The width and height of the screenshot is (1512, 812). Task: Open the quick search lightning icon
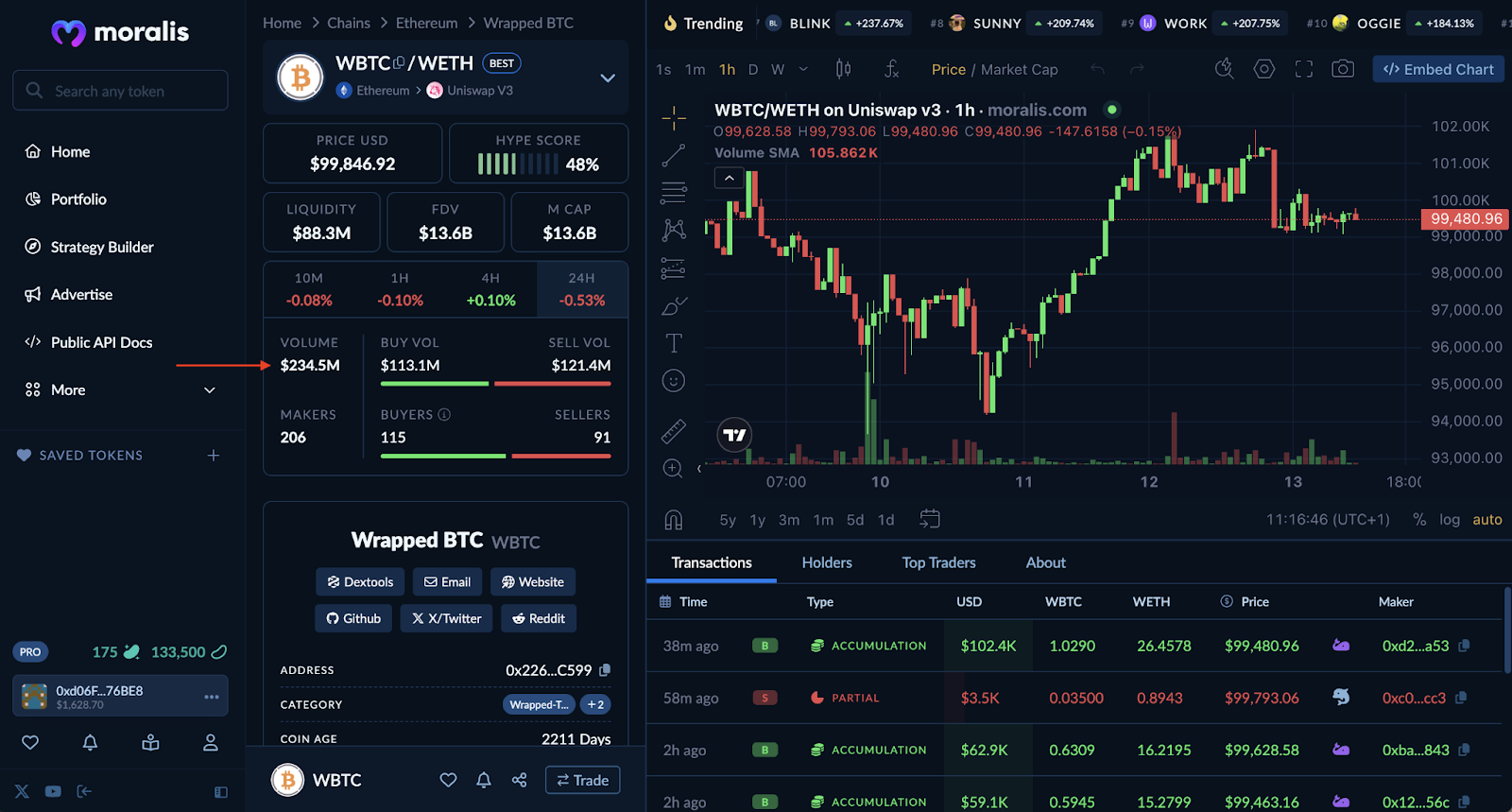coord(1225,69)
